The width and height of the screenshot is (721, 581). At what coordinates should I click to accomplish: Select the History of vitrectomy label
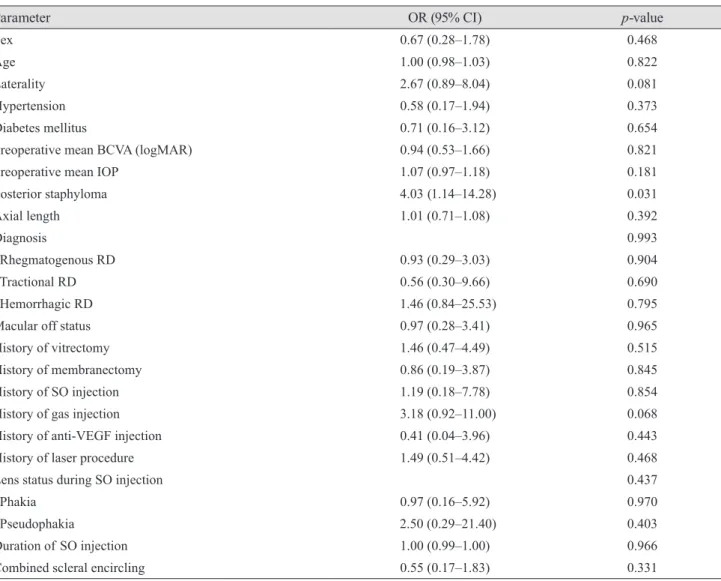[x=55, y=348]
